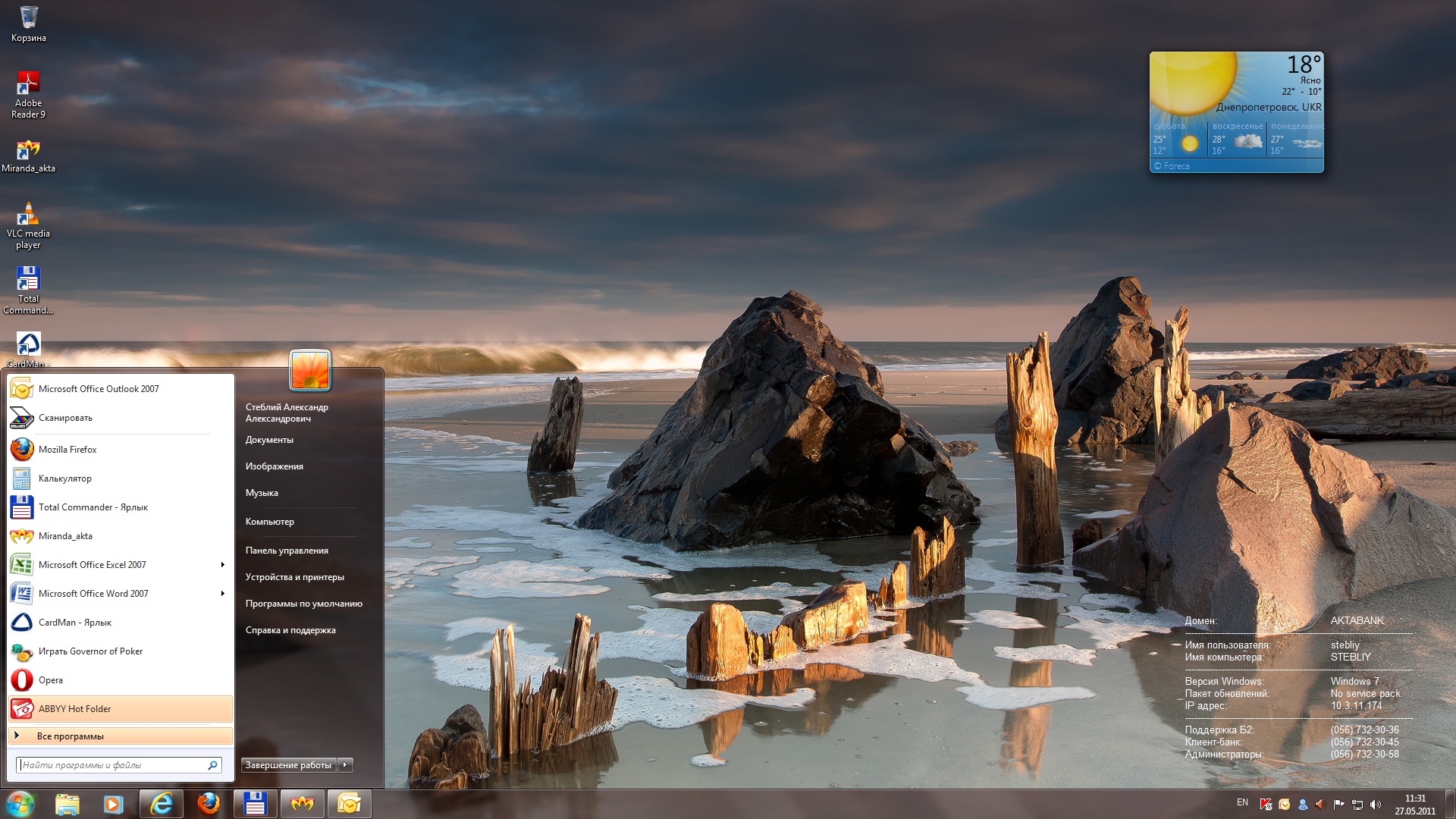Screen dimensions: 1456x819
Task: Open Документы from the Start menu
Action: (269, 440)
